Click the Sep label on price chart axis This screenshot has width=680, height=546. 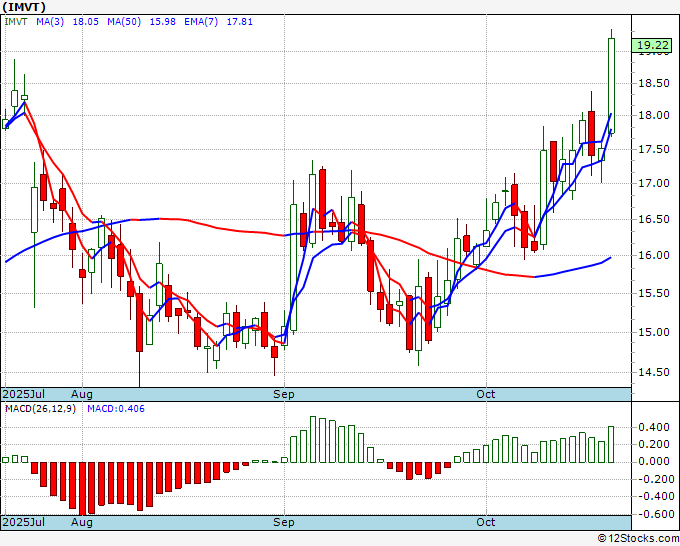click(x=284, y=394)
